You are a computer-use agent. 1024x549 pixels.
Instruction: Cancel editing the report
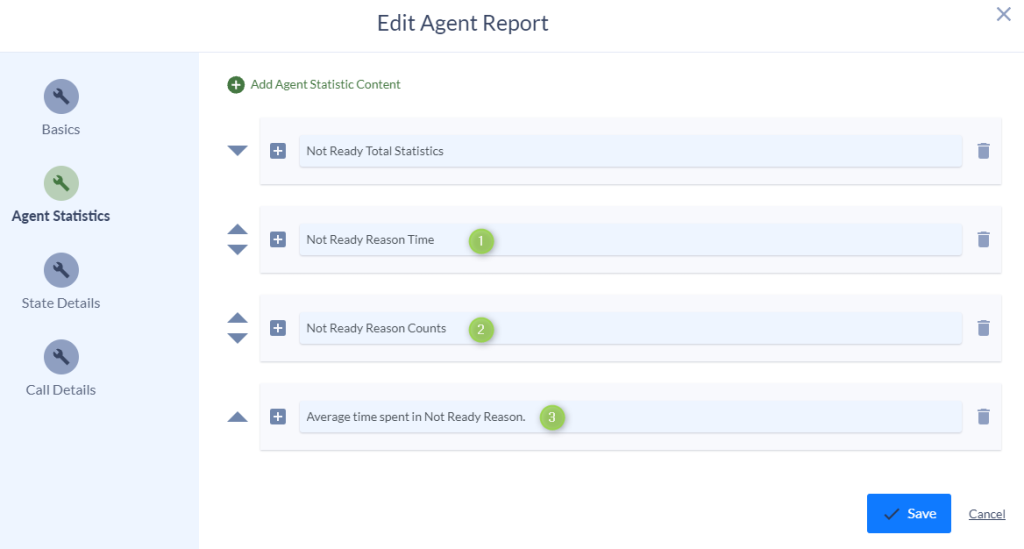coord(987,514)
